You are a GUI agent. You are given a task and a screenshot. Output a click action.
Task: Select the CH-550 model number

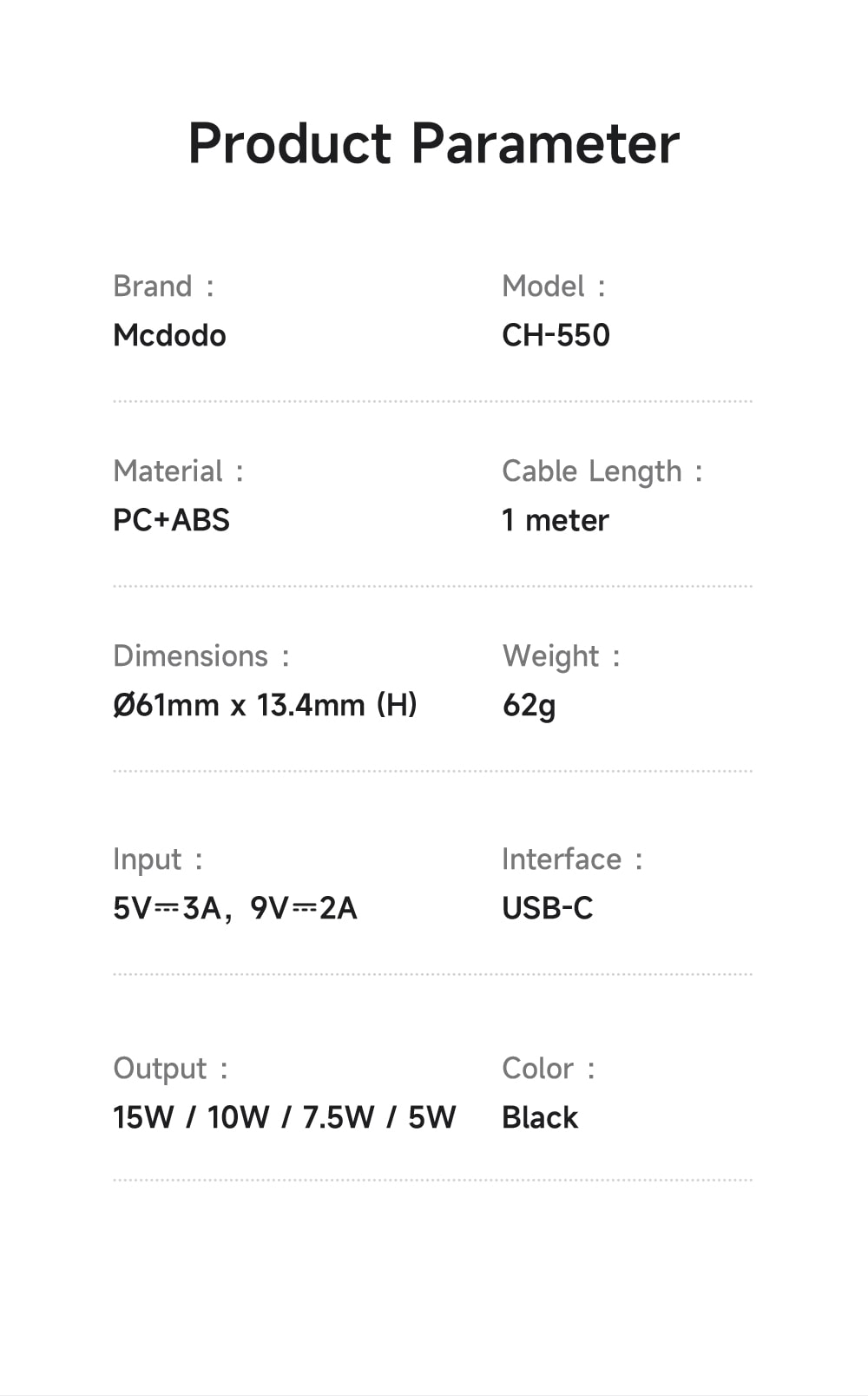(556, 335)
